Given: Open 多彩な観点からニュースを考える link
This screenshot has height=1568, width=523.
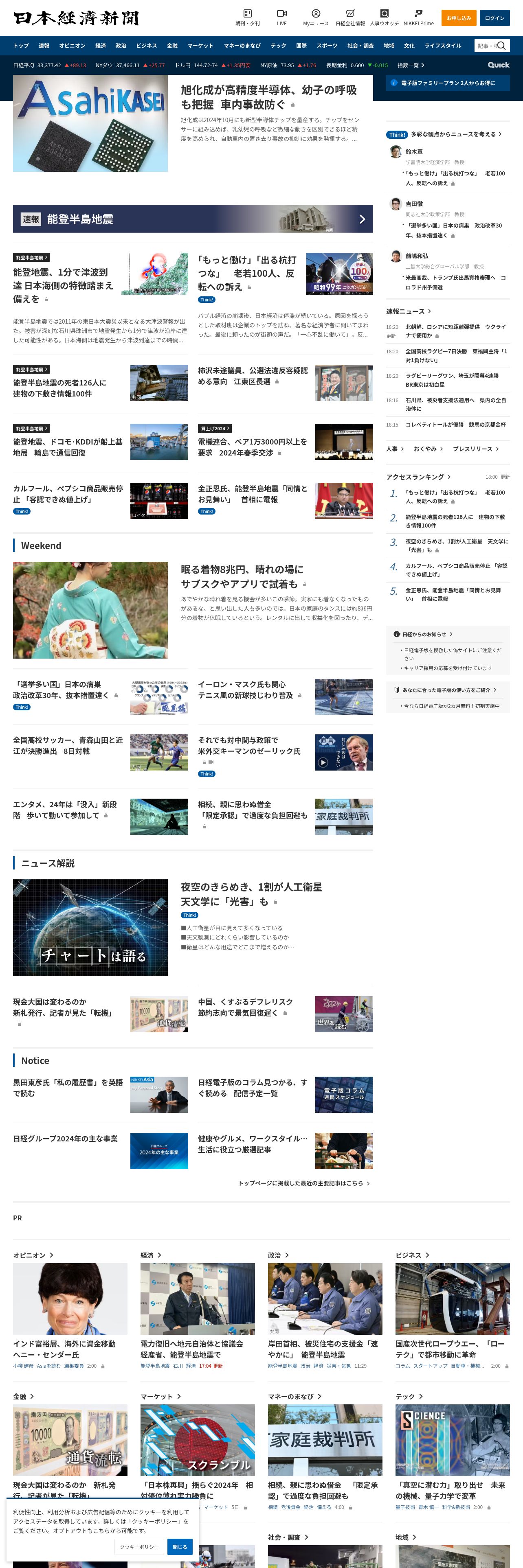Looking at the screenshot, I should [x=456, y=134].
